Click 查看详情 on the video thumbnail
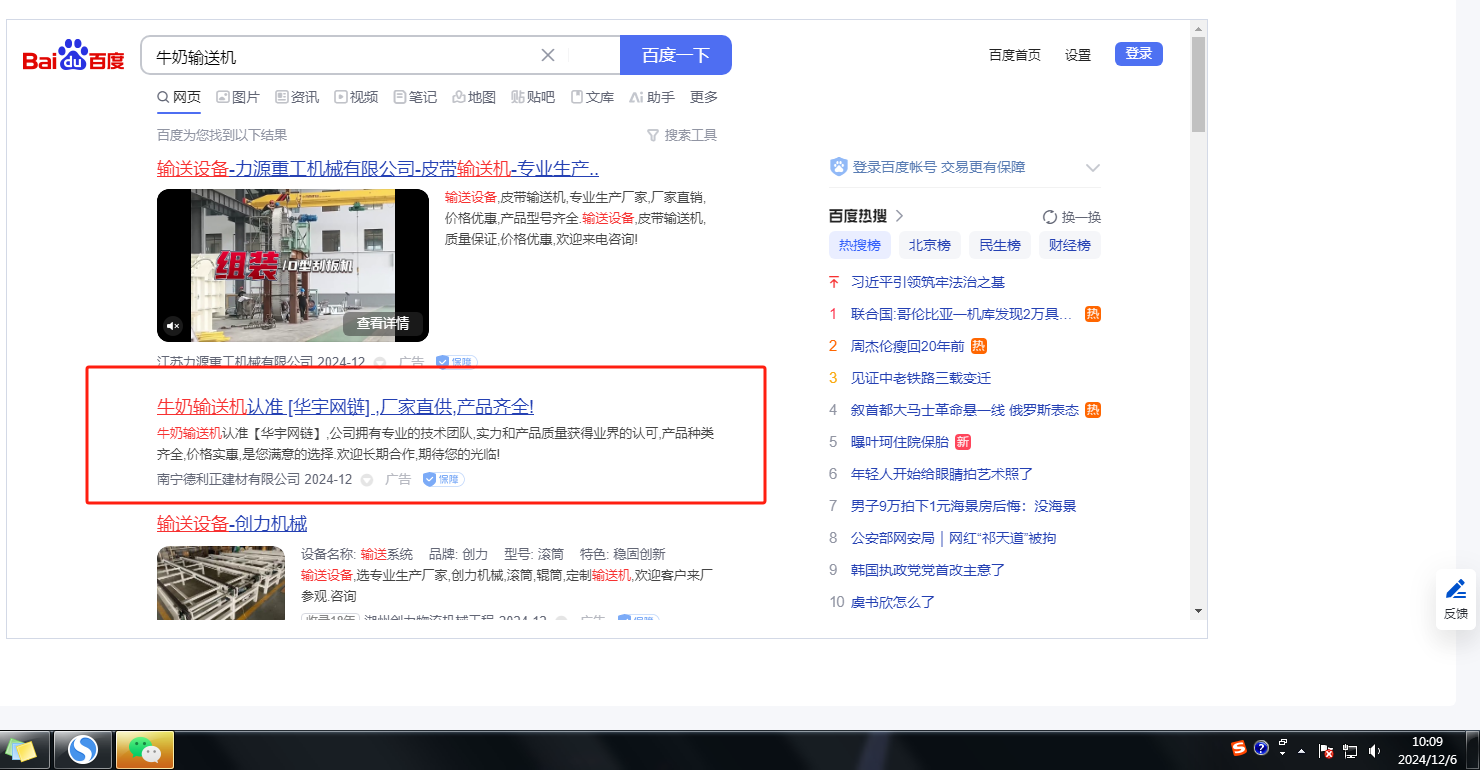This screenshot has height=770, width=1480. pos(383,323)
